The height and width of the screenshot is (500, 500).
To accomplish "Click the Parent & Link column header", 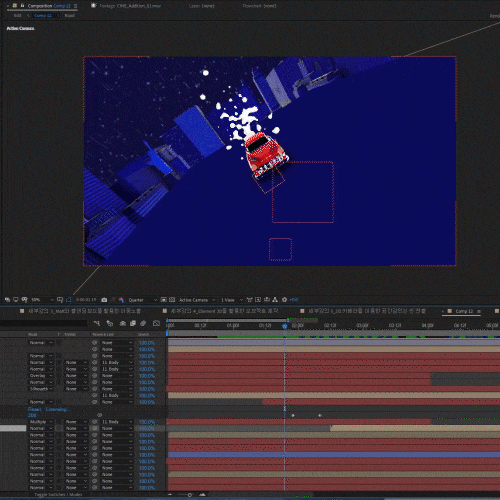I will 103,334.
